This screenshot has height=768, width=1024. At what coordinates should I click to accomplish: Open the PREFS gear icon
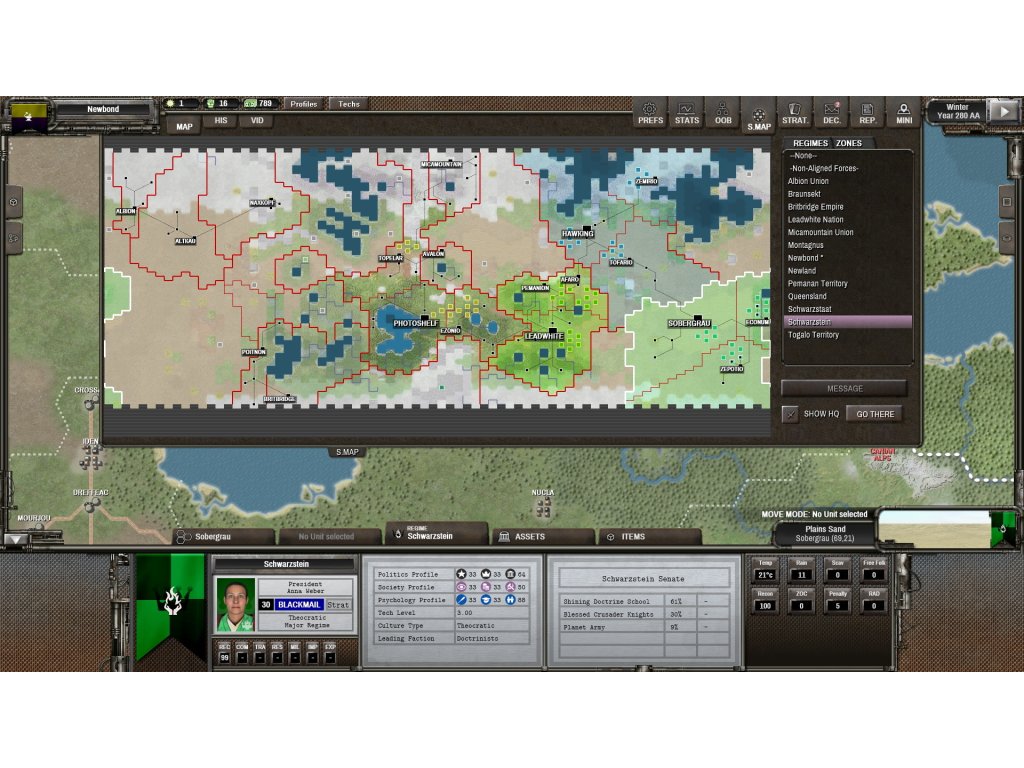point(650,113)
